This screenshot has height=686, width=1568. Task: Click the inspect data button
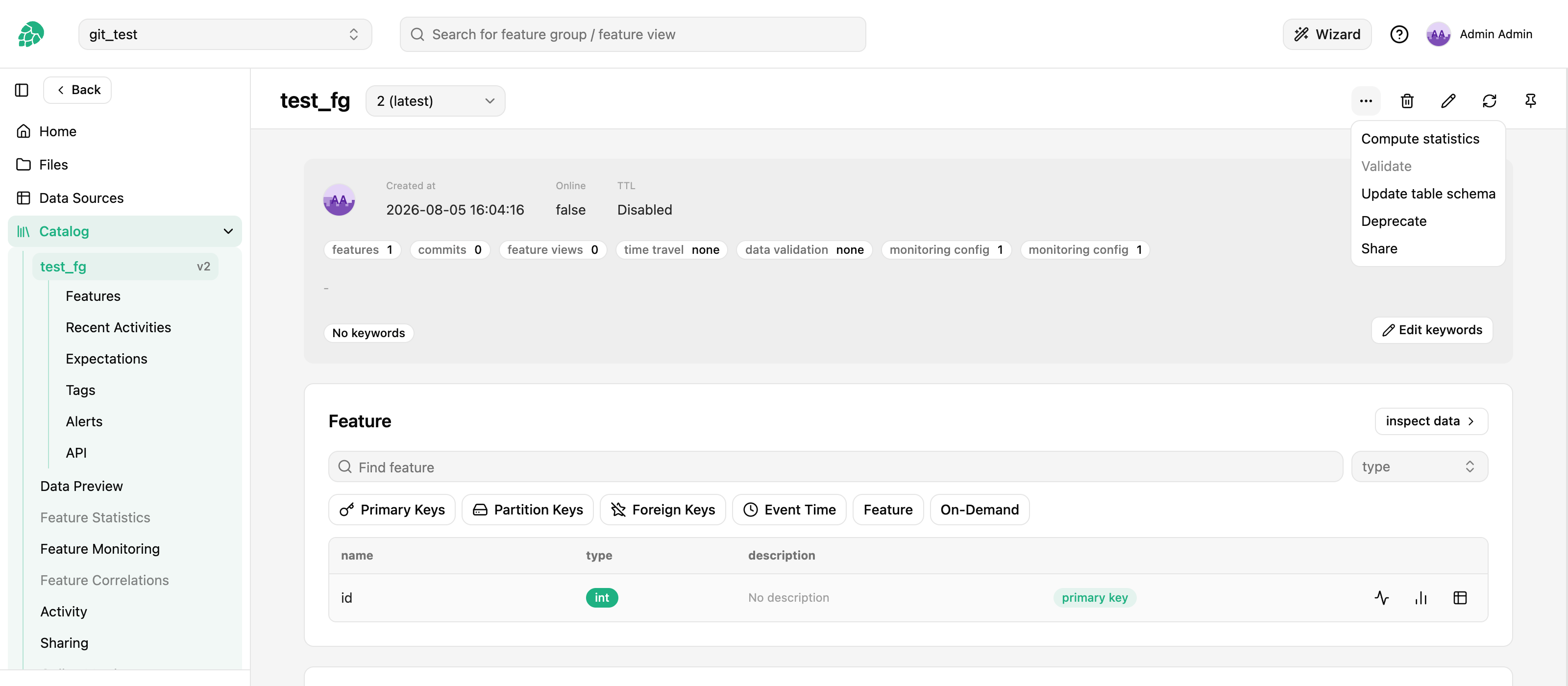1431,421
